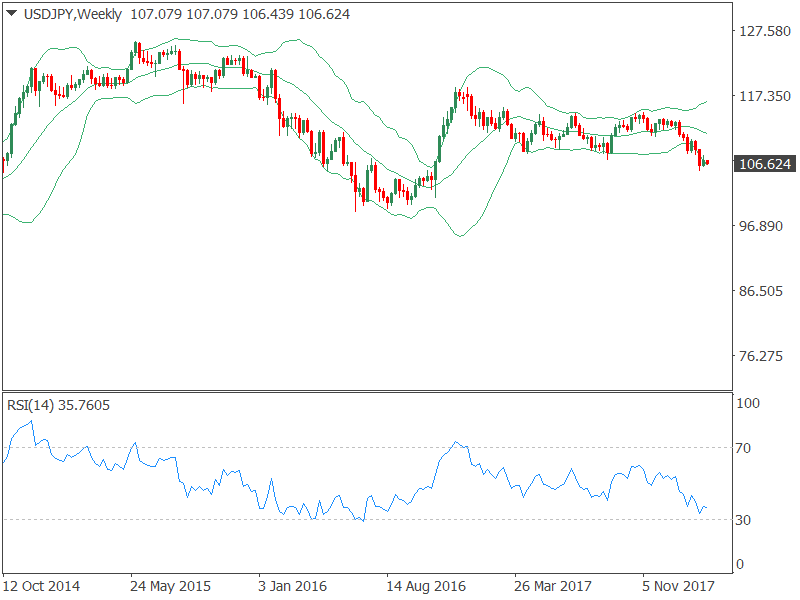Select the 24 May 2015 date label
The height and width of the screenshot is (600, 800).
pos(170,586)
